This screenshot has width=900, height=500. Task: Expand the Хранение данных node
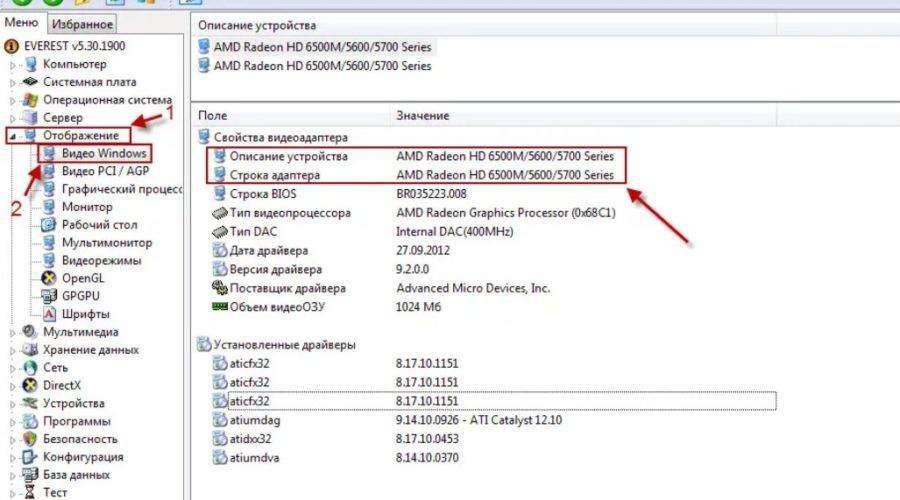[13, 350]
